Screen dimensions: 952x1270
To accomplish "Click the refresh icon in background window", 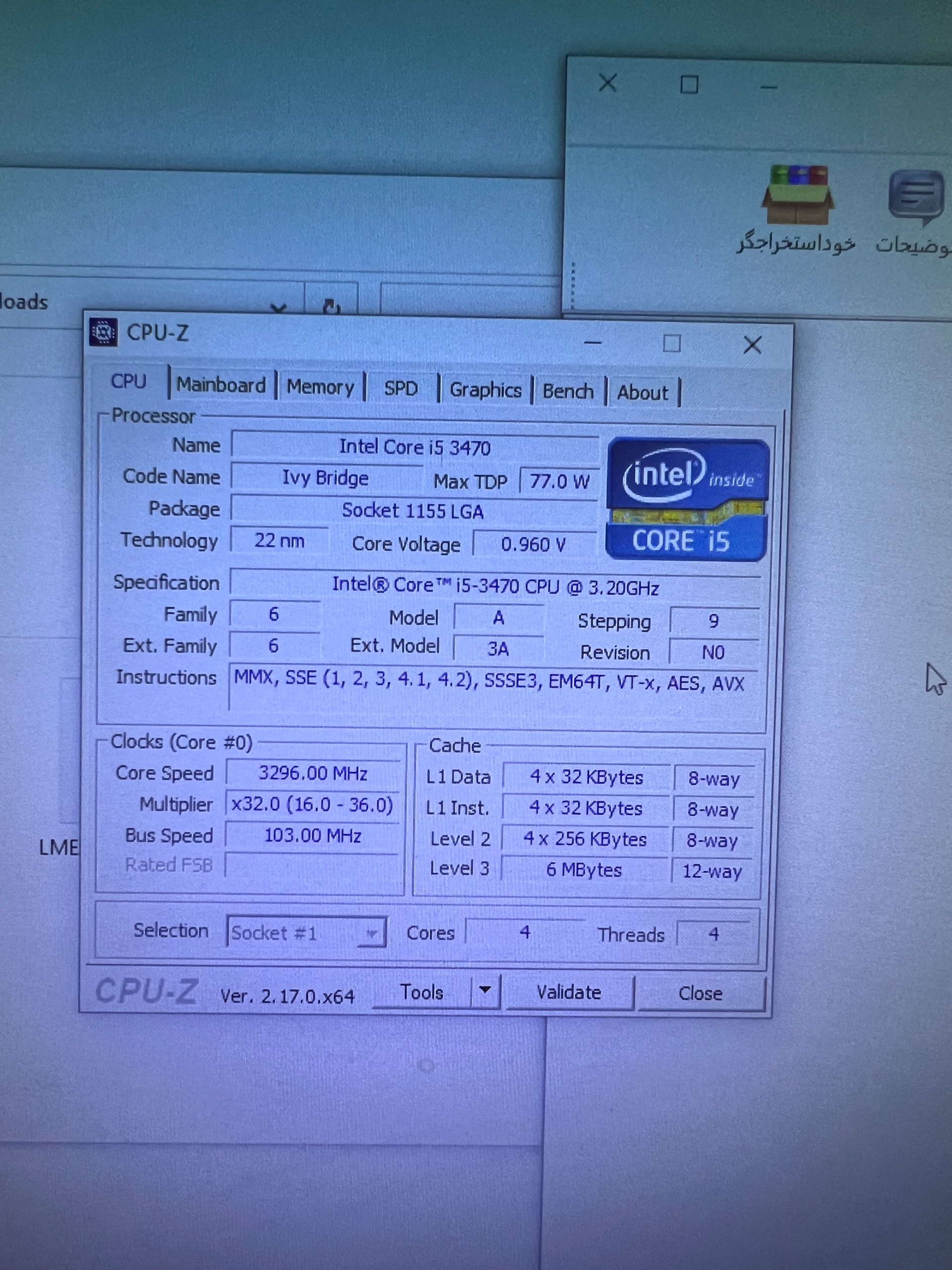I will click(x=331, y=306).
